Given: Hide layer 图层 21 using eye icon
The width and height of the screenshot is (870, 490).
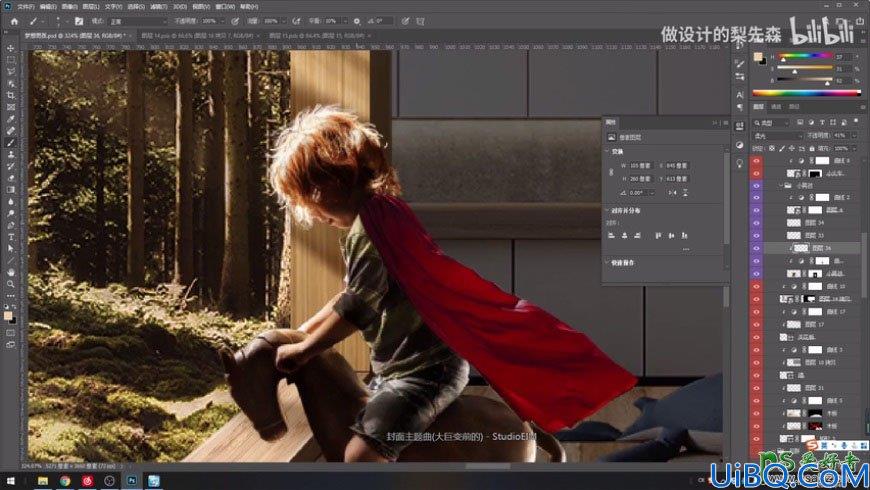Looking at the screenshot, I should (756, 388).
